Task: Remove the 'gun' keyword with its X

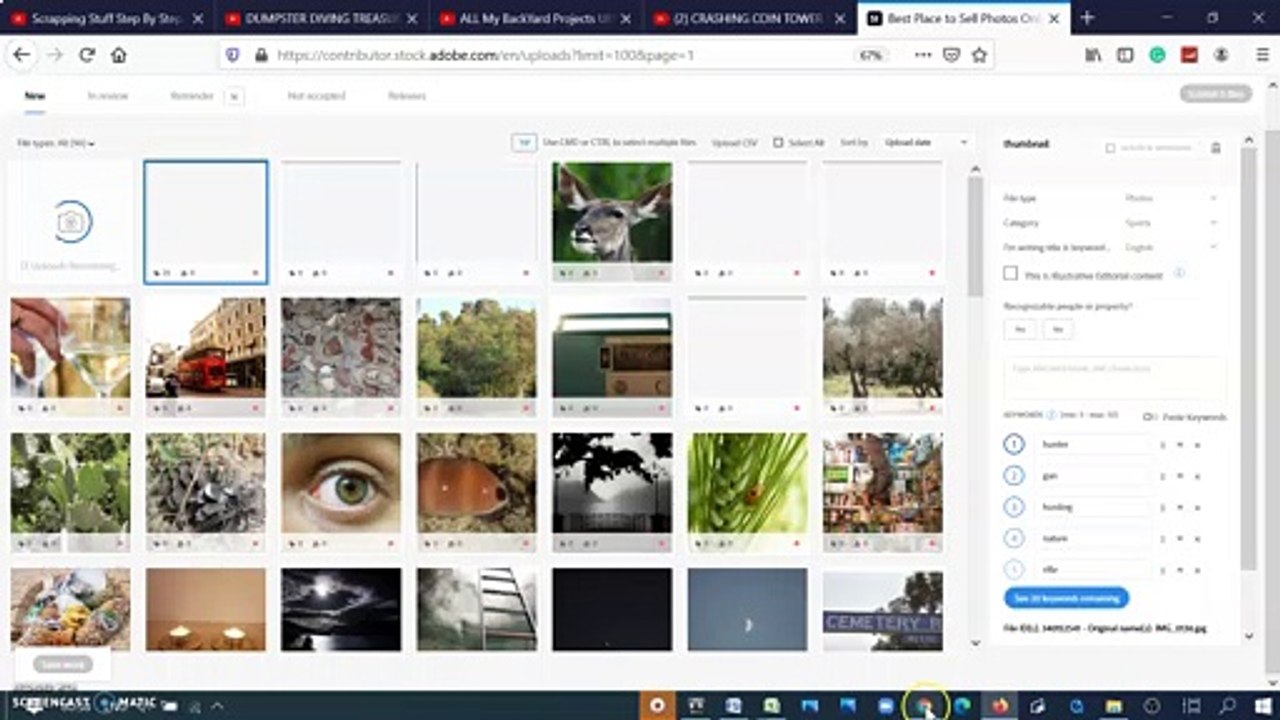Action: point(1197,476)
